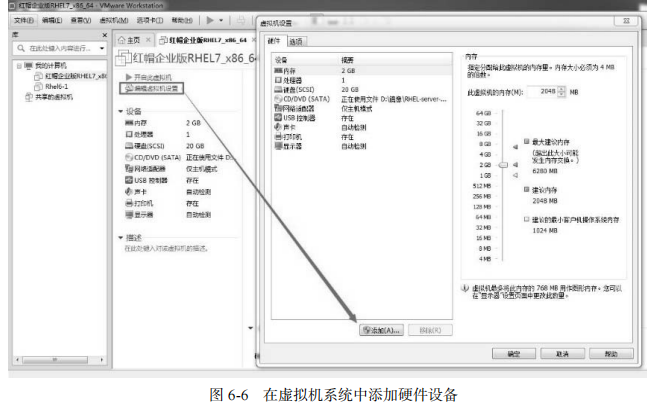This screenshot has height=406, width=647.
Task: Close the 主页 tab with its X
Action: [x=148, y=40]
